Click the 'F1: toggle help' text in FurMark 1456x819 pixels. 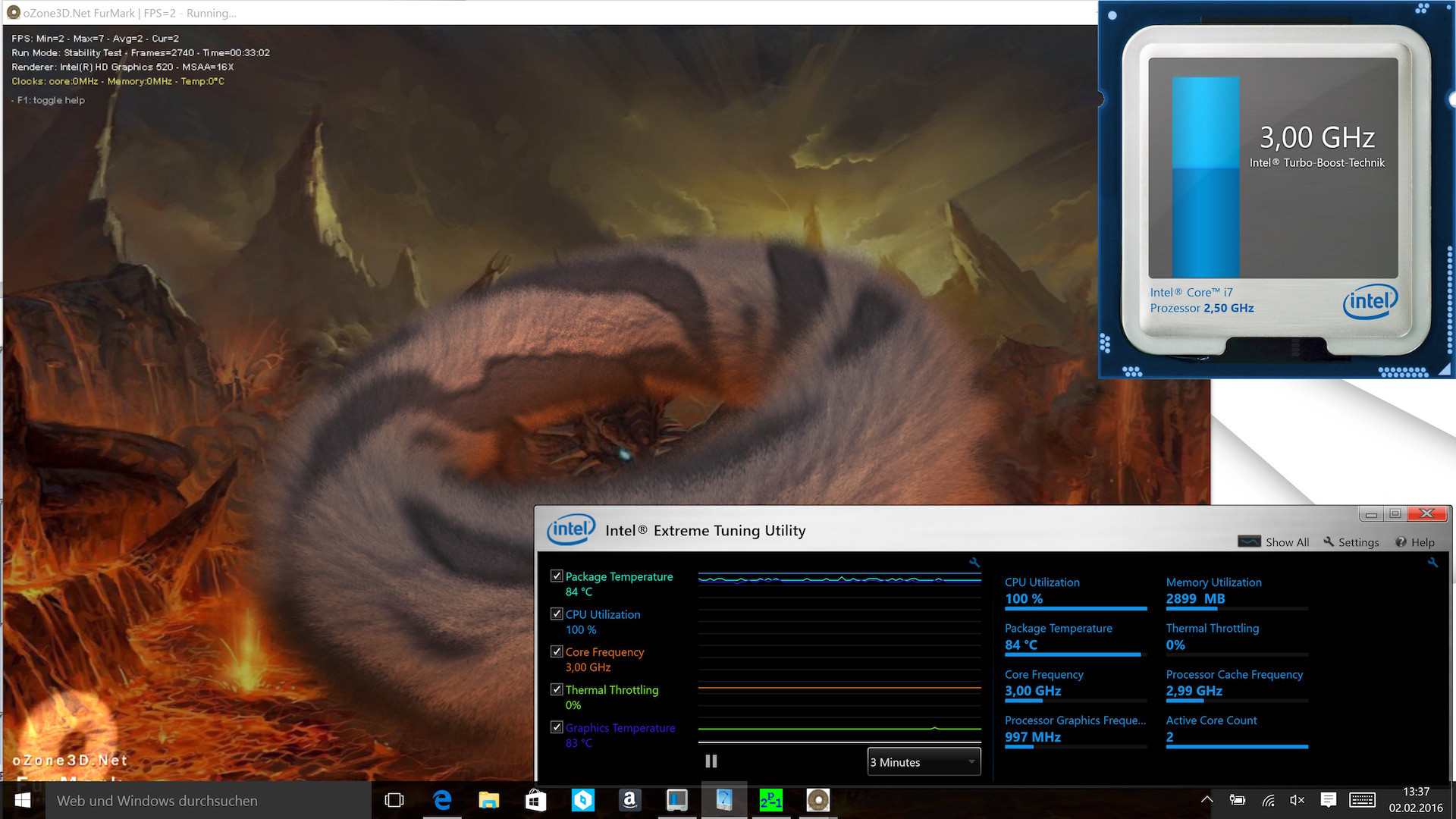[x=48, y=100]
